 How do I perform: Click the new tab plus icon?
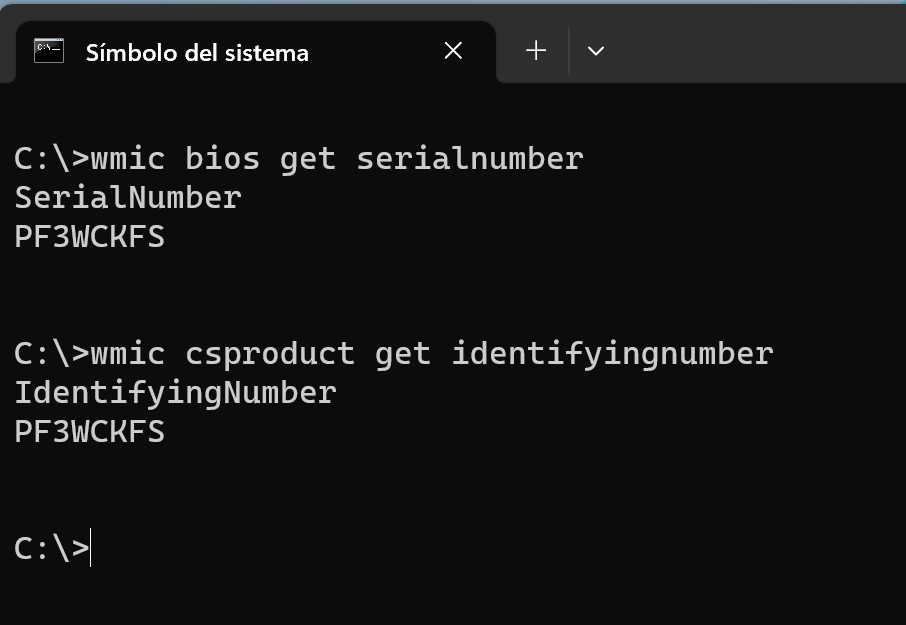pos(535,50)
